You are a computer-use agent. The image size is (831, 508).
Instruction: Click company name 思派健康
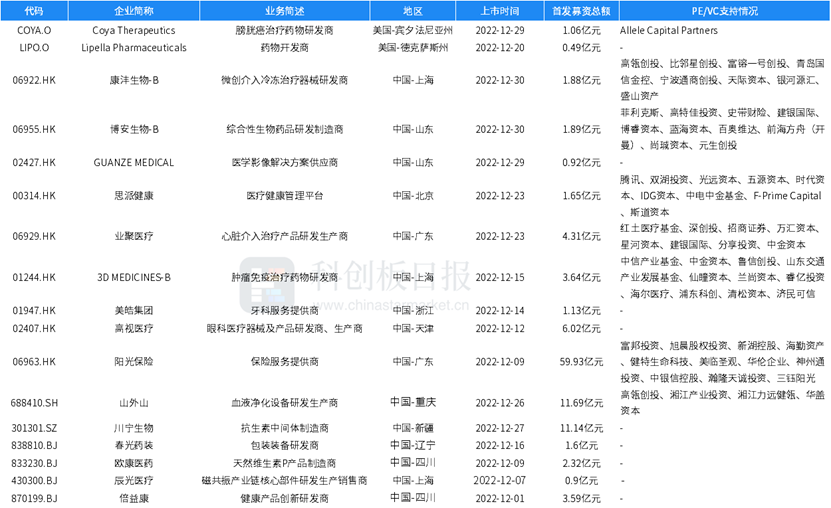point(134,196)
